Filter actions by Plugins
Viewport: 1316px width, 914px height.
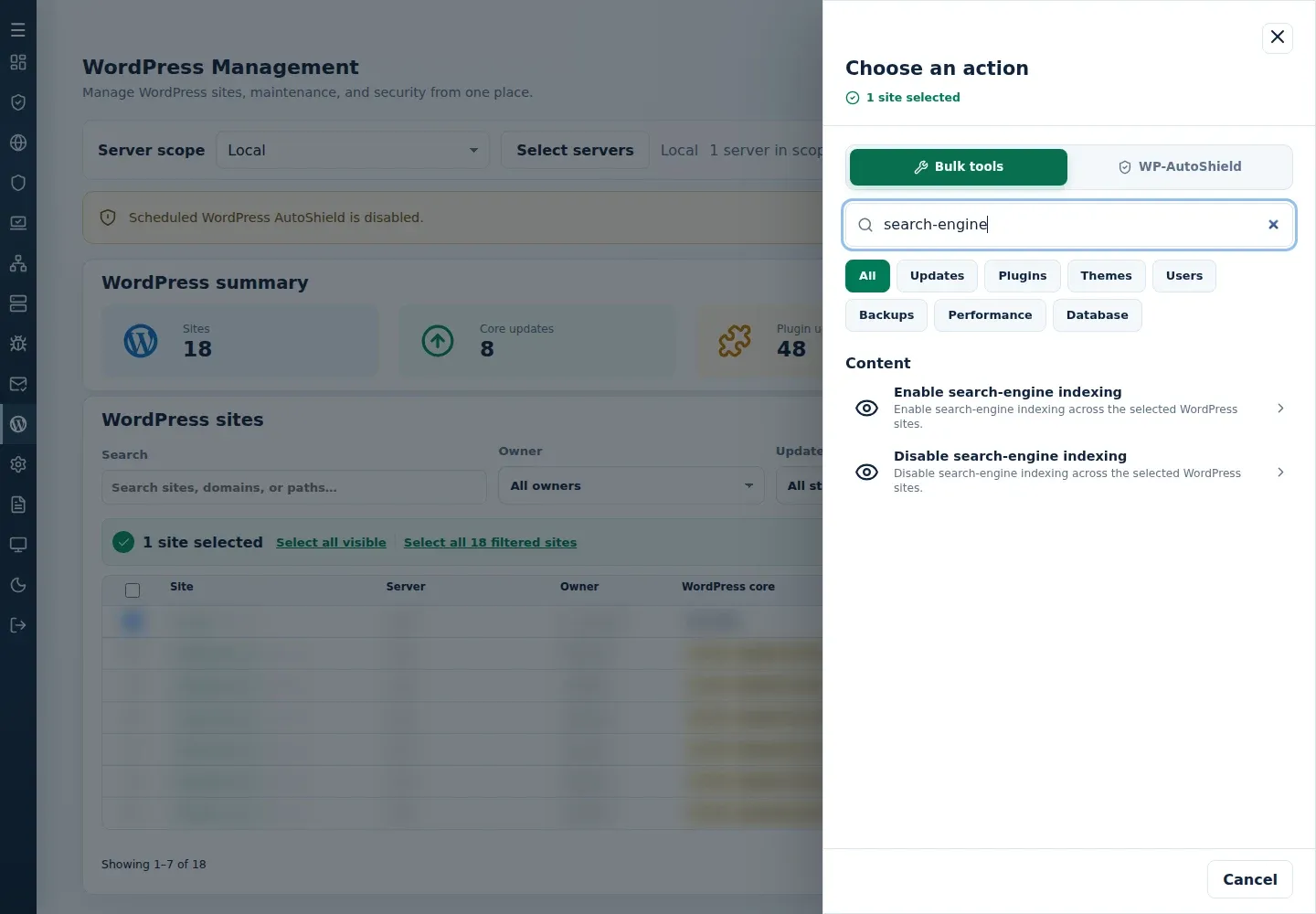pos(1023,276)
